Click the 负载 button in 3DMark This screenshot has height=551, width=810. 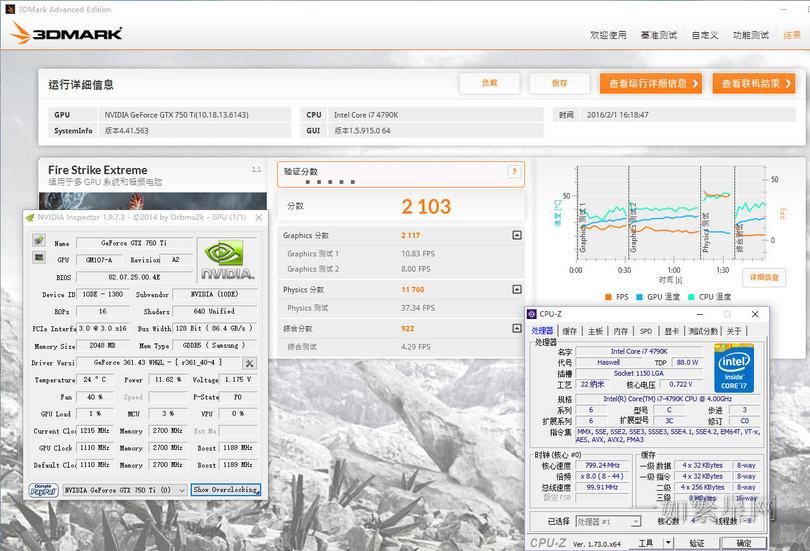[489, 83]
